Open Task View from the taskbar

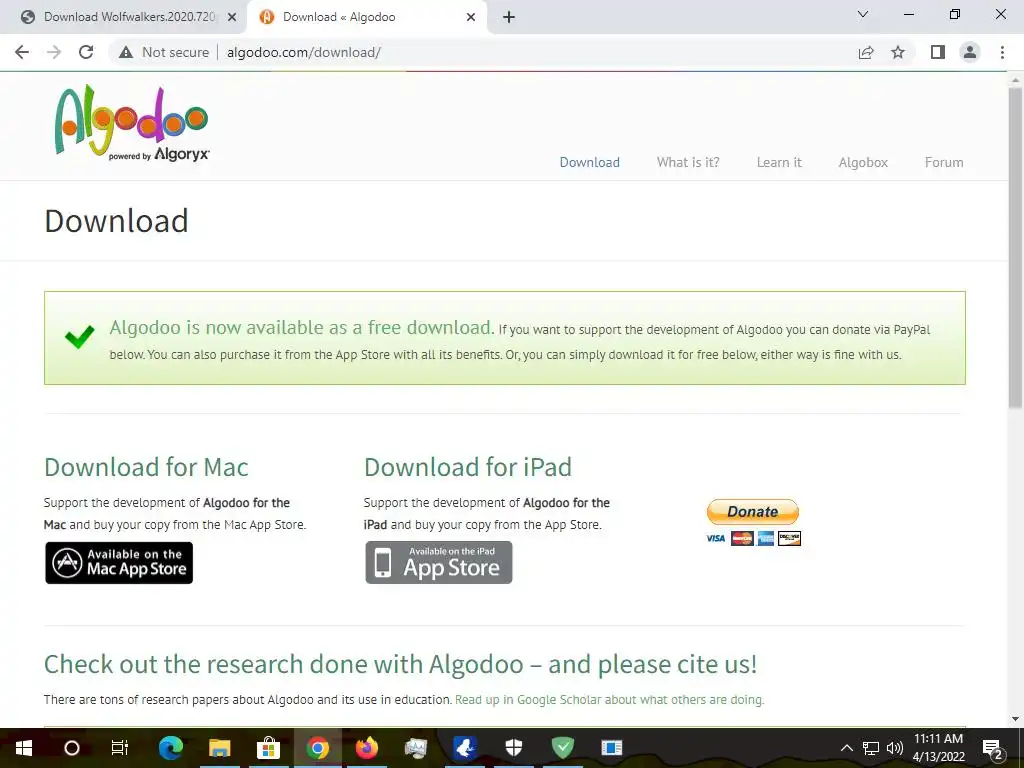click(x=120, y=748)
